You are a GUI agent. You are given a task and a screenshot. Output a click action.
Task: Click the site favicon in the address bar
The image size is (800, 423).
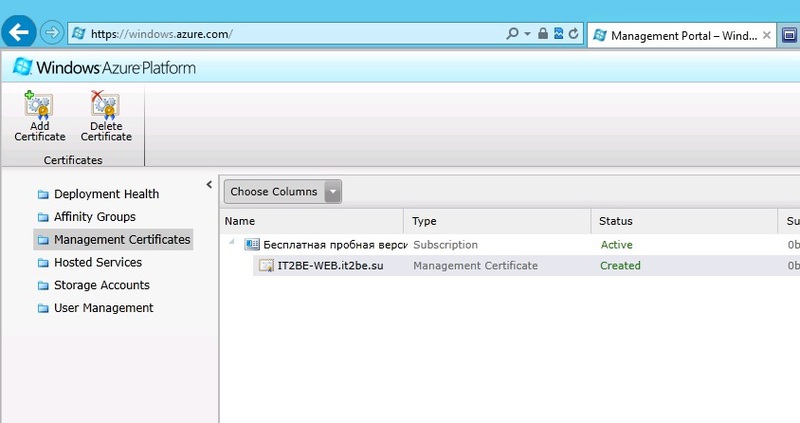tap(79, 34)
